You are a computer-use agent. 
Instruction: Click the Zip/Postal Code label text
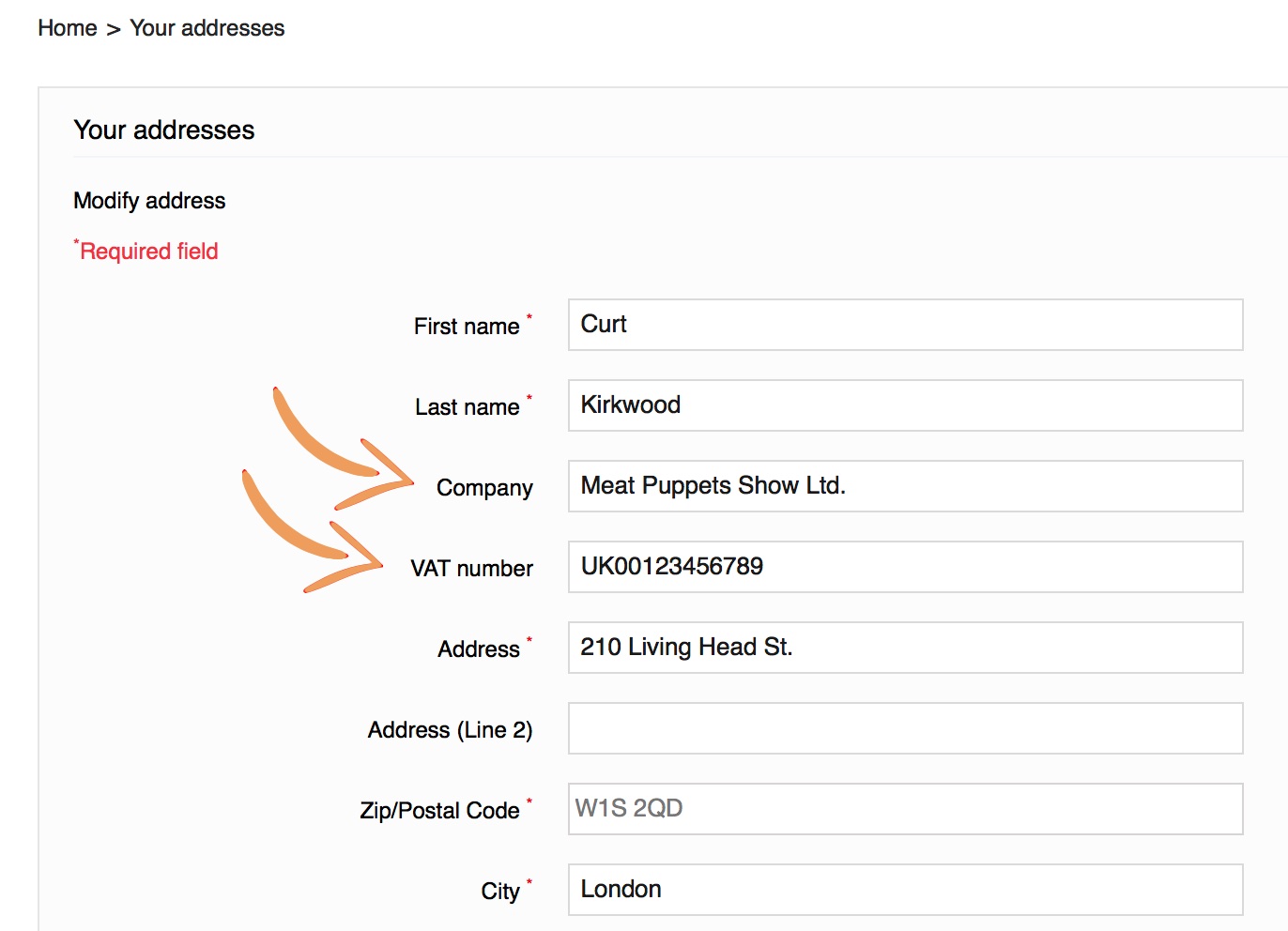pos(439,811)
